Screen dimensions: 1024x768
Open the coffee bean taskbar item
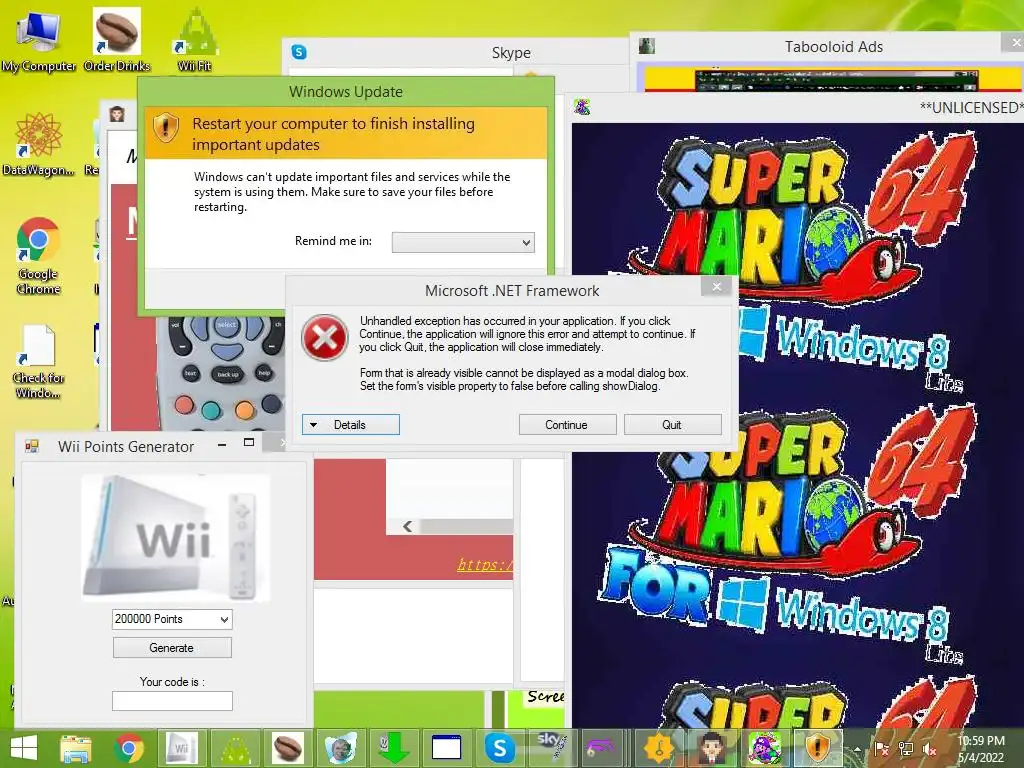287,748
